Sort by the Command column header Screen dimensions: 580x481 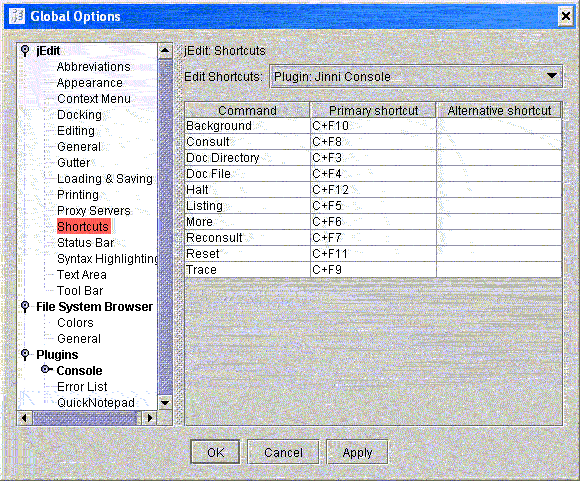(x=247, y=110)
